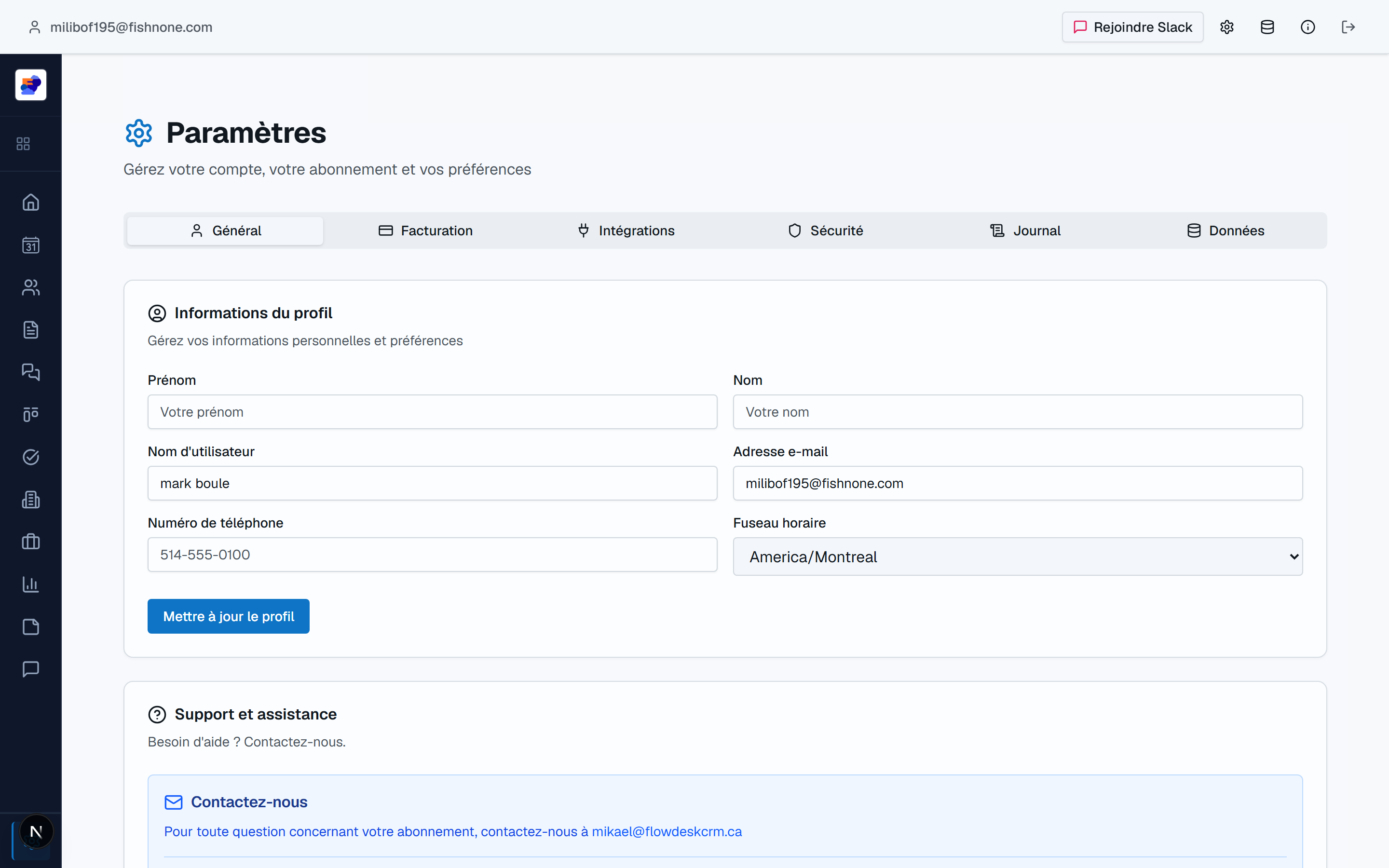Open the four-square grid icon in the sidebar

23,144
